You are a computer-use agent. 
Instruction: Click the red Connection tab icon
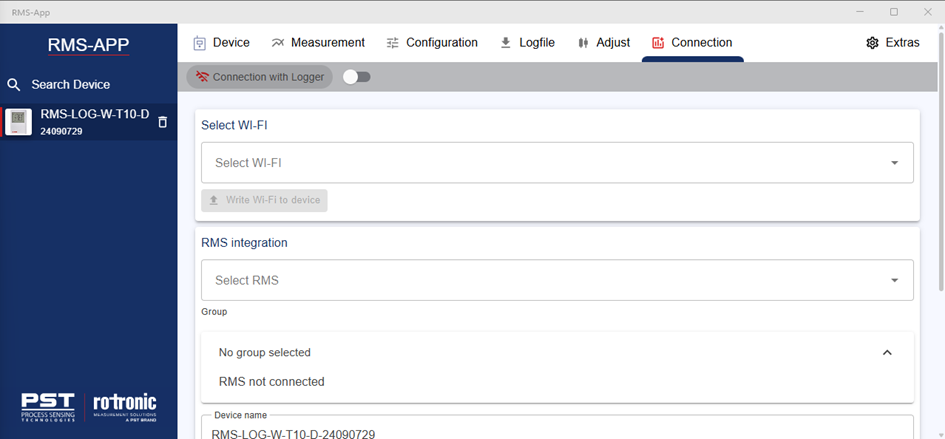(658, 43)
